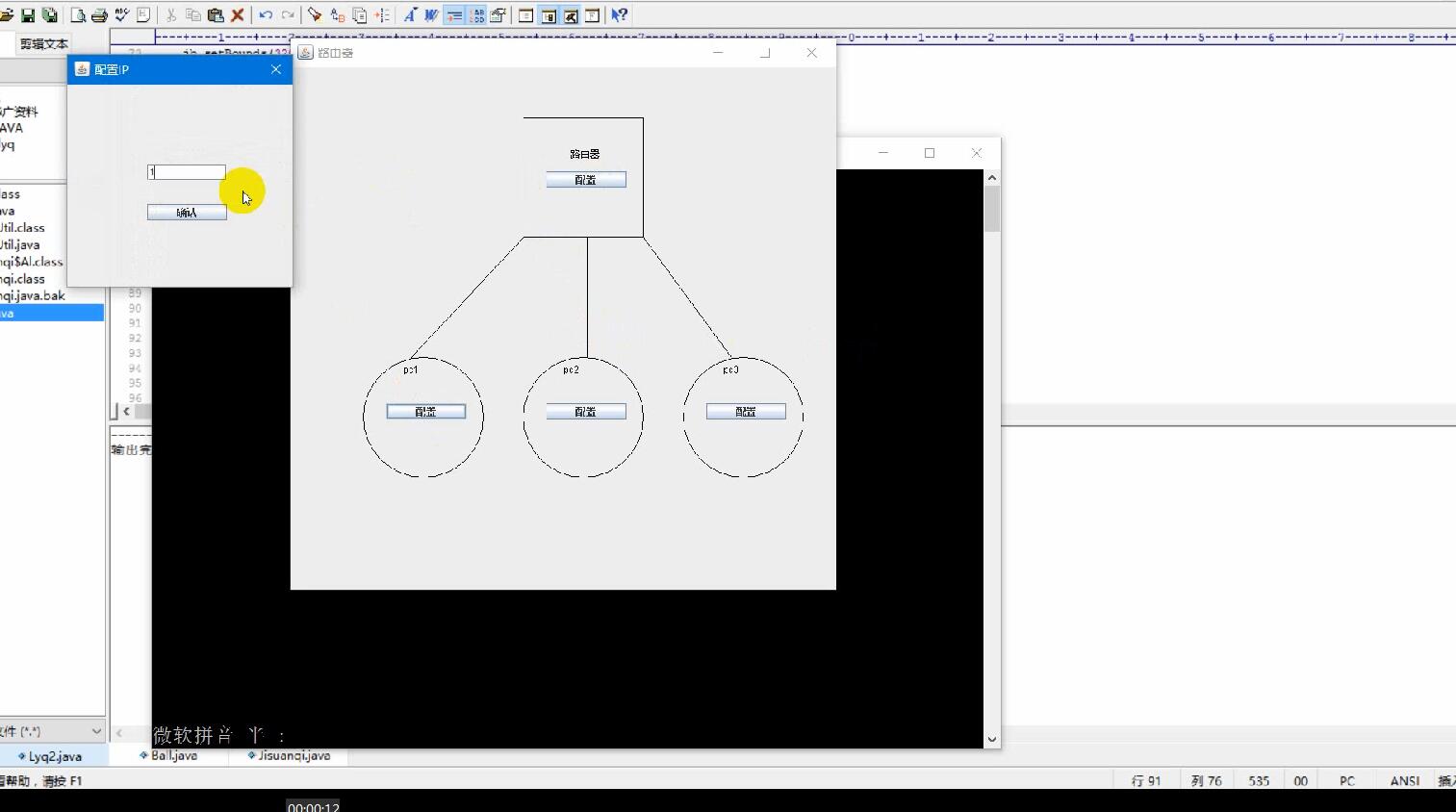Viewport: 1456px width, 812px height.
Task: Click 确认 button in 配置IP dialog
Action: [x=187, y=213]
